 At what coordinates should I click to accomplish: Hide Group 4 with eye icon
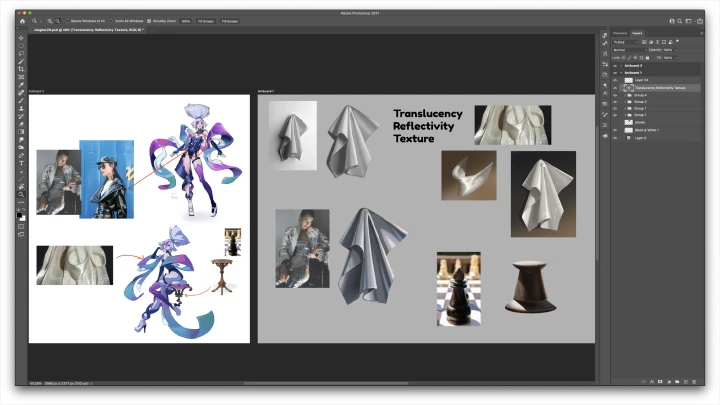[x=615, y=95]
